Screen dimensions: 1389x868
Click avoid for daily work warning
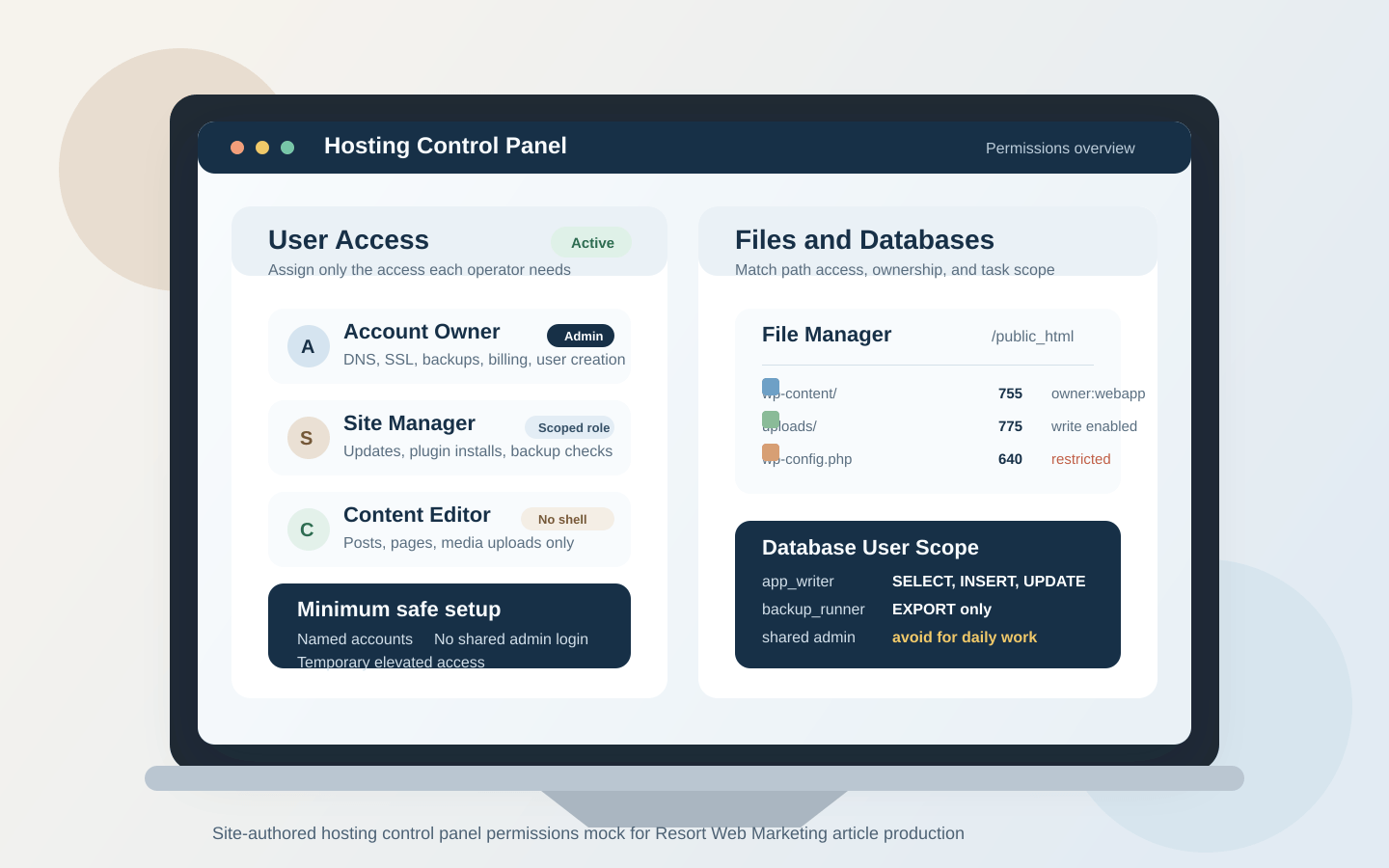(965, 637)
